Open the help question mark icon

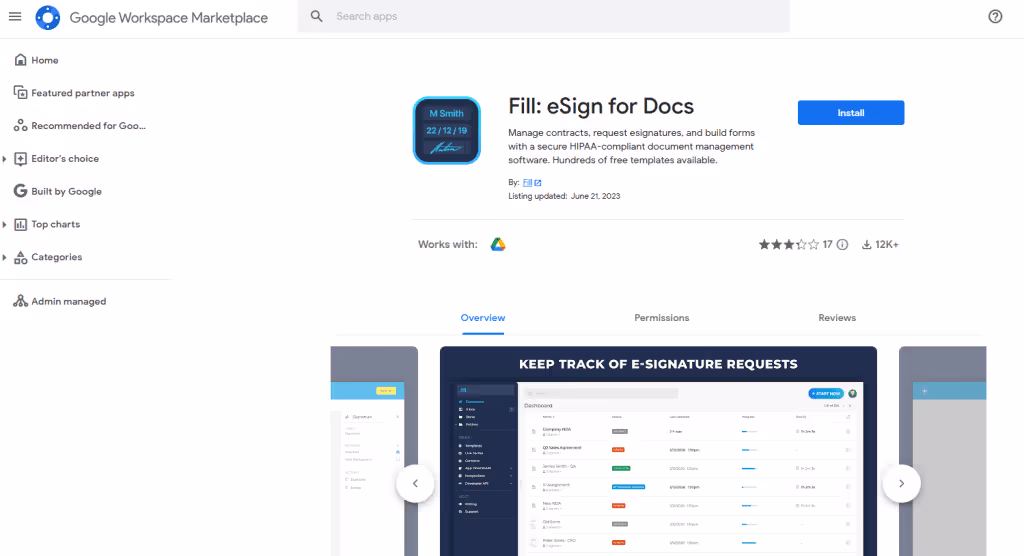coord(995,16)
